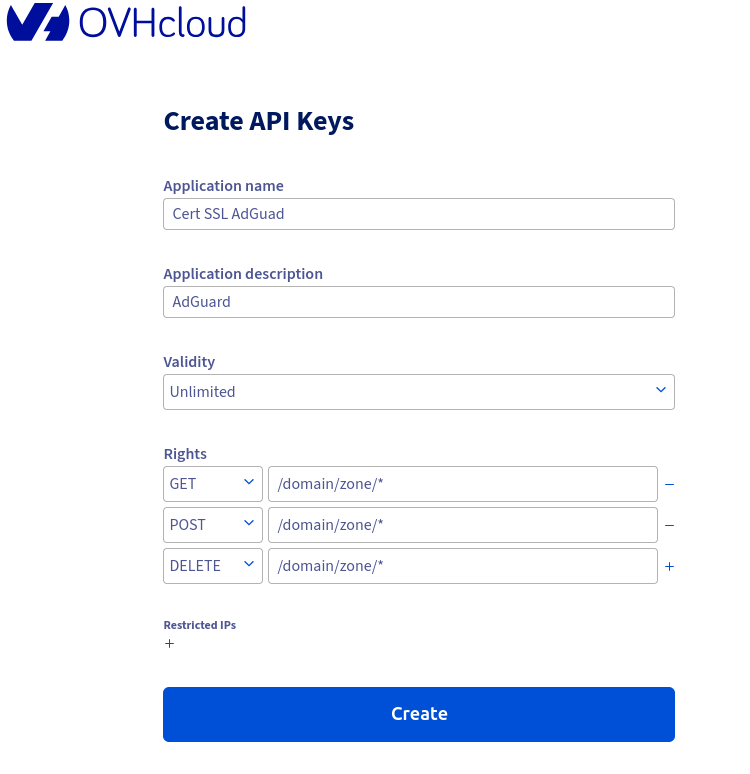Image resolution: width=750 pixels, height=774 pixels.
Task: Expand the DELETE method dropdown
Action: click(212, 566)
